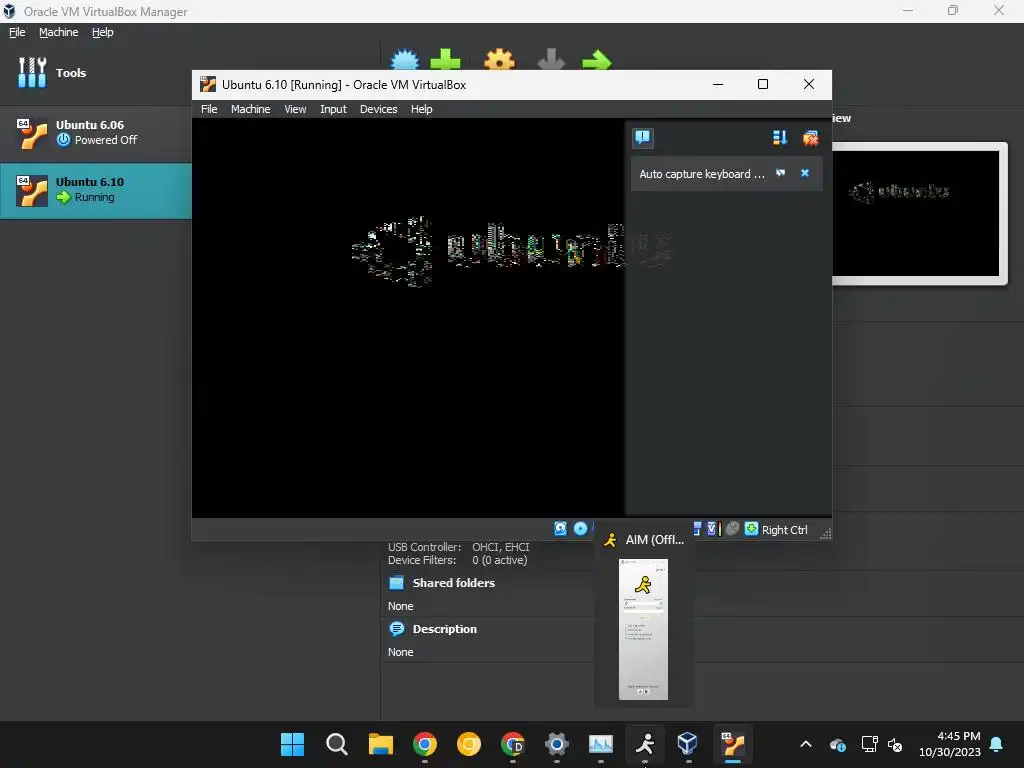Expand the system tray hidden icons chevron
Image resolution: width=1024 pixels, height=768 pixels.
(806, 744)
